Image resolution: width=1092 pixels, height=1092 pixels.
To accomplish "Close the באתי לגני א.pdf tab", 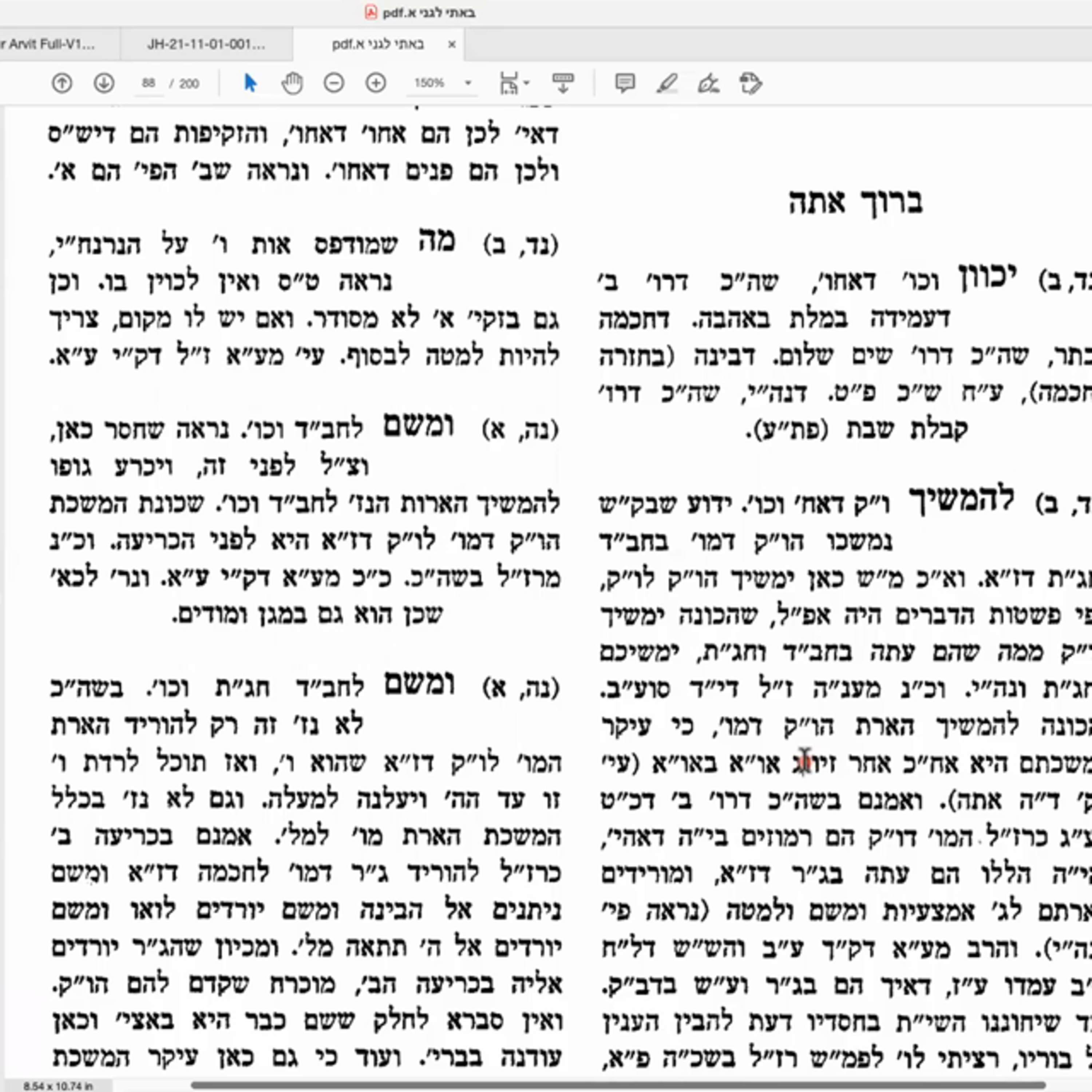I will click(452, 45).
